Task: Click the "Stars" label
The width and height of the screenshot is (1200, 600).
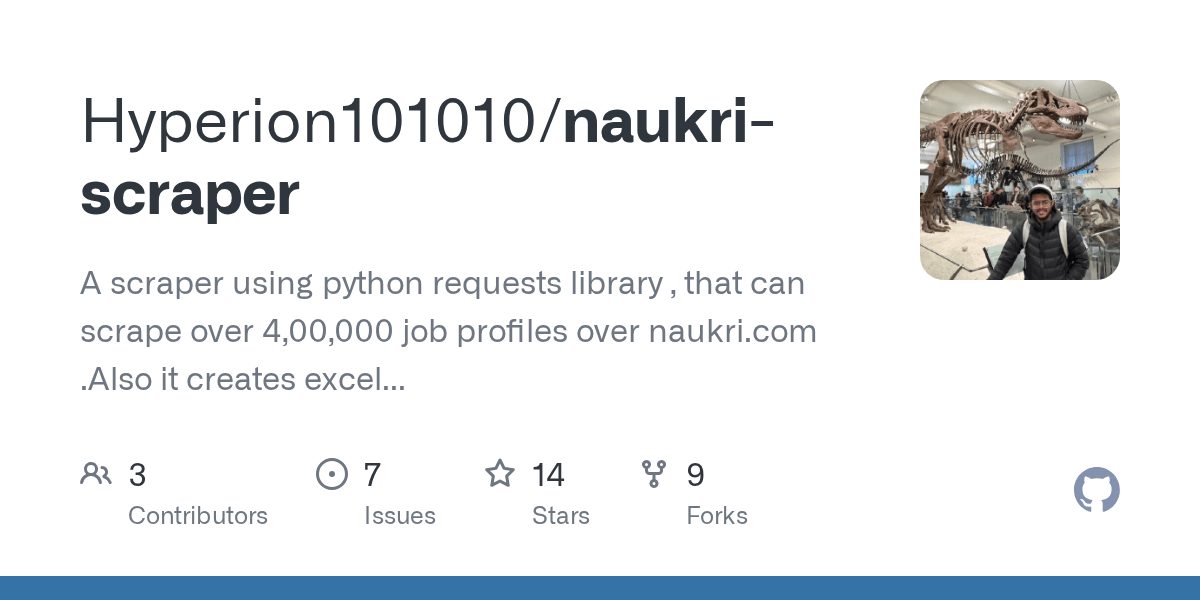Action: click(561, 516)
